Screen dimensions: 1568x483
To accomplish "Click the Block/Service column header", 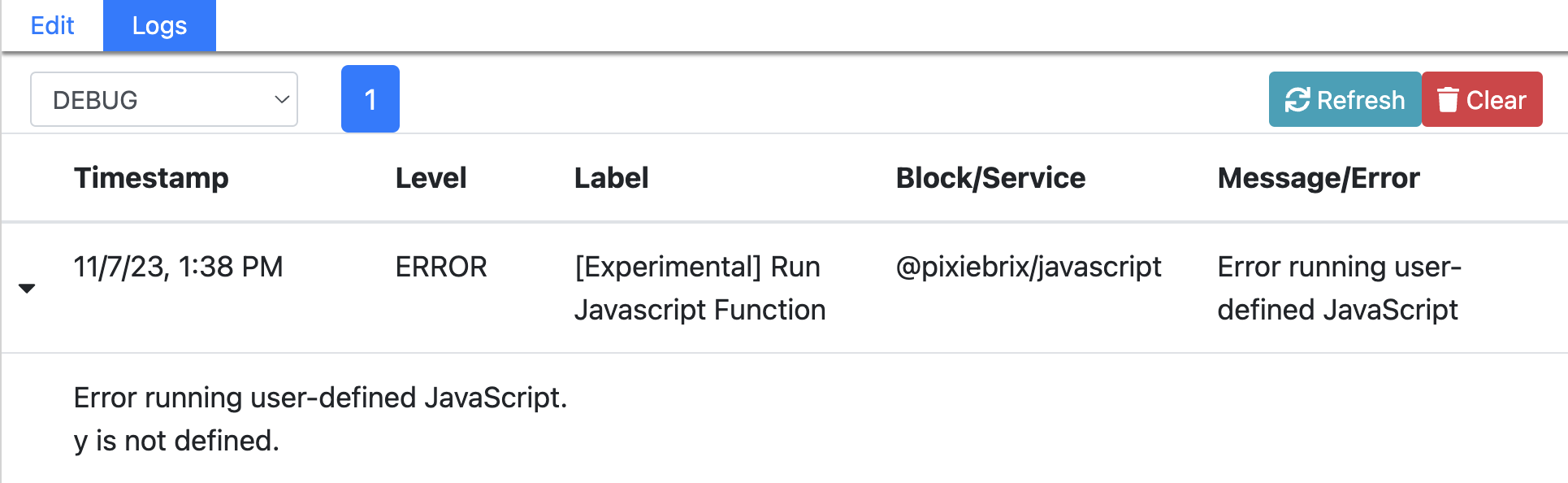I will [x=990, y=178].
